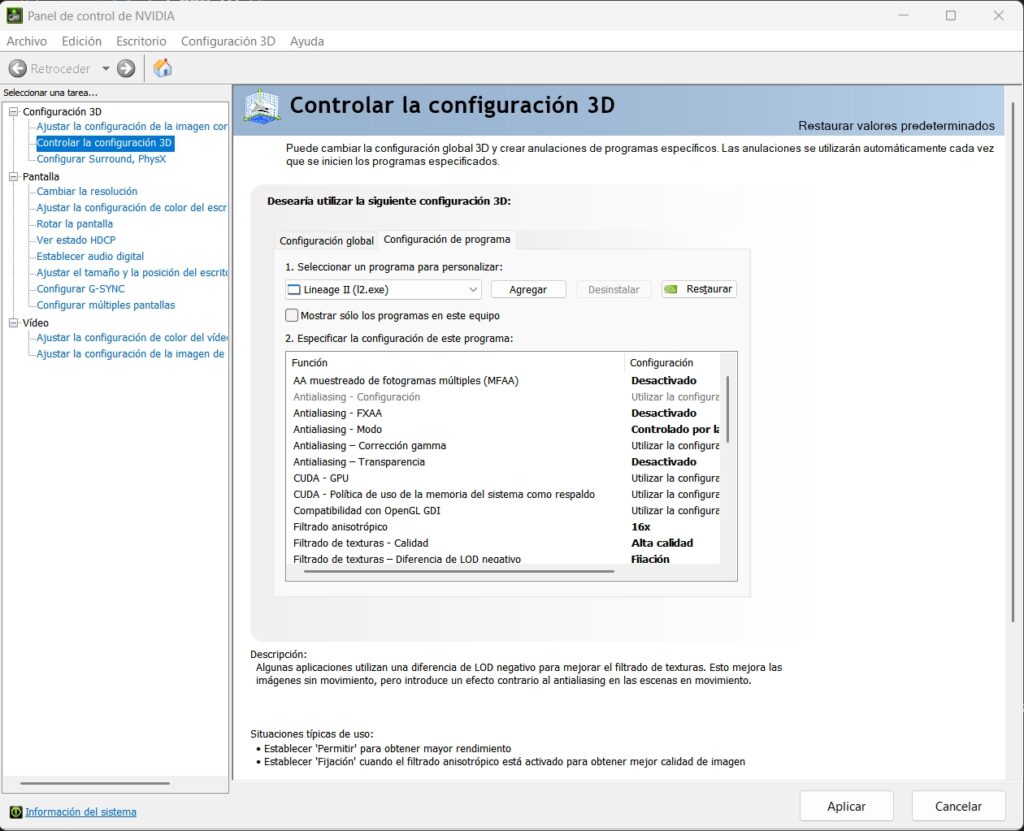The image size is (1024, 831).
Task: Click the Retroceder back arrow icon
Action: [18, 69]
